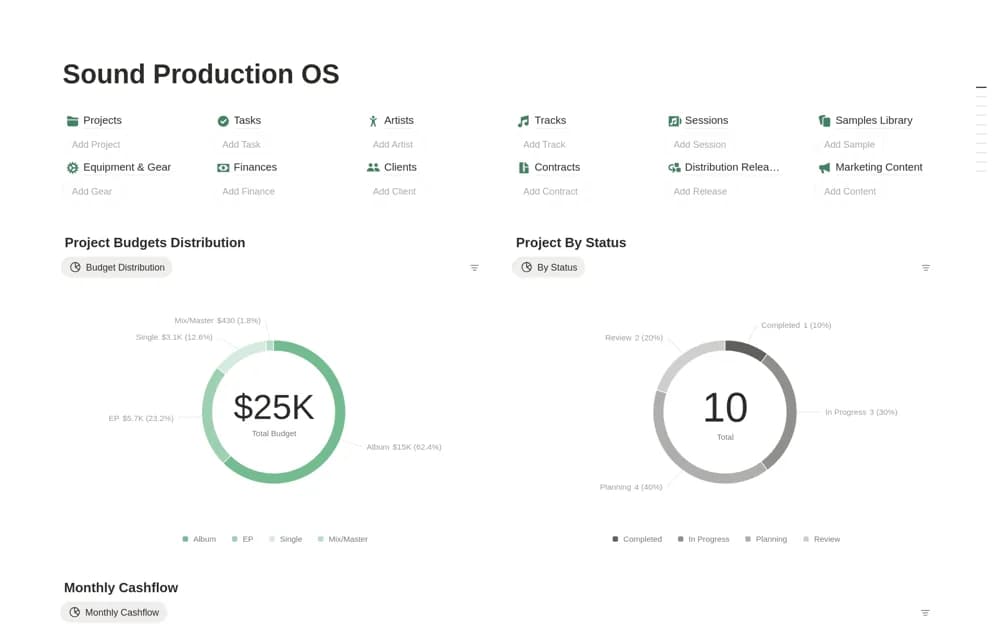Screen dimensions: 1000x624
Task: Open the Projects database link
Action: coord(102,121)
